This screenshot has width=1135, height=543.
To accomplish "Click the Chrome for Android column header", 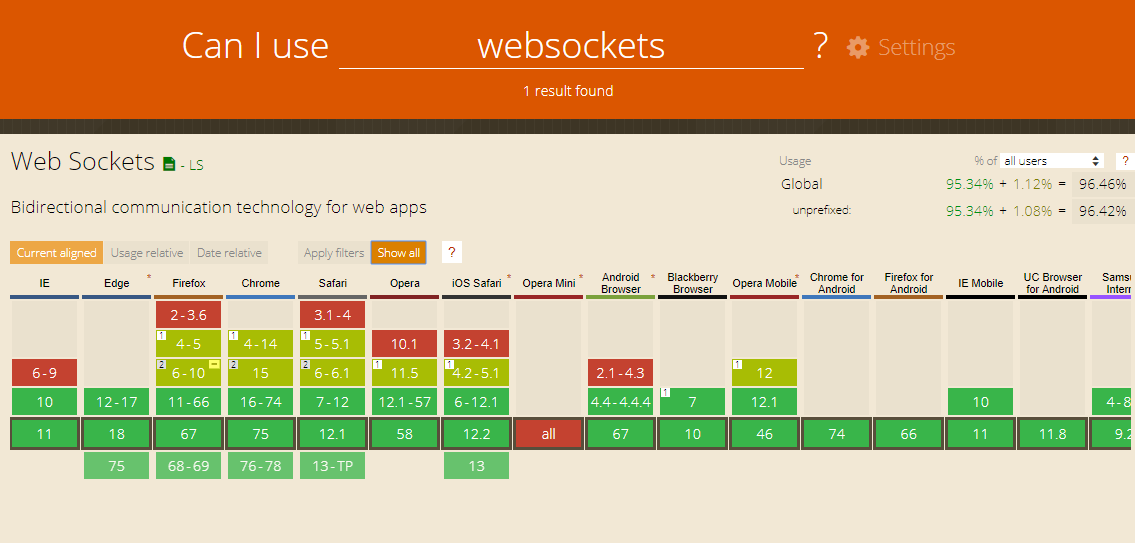I will coord(837,283).
